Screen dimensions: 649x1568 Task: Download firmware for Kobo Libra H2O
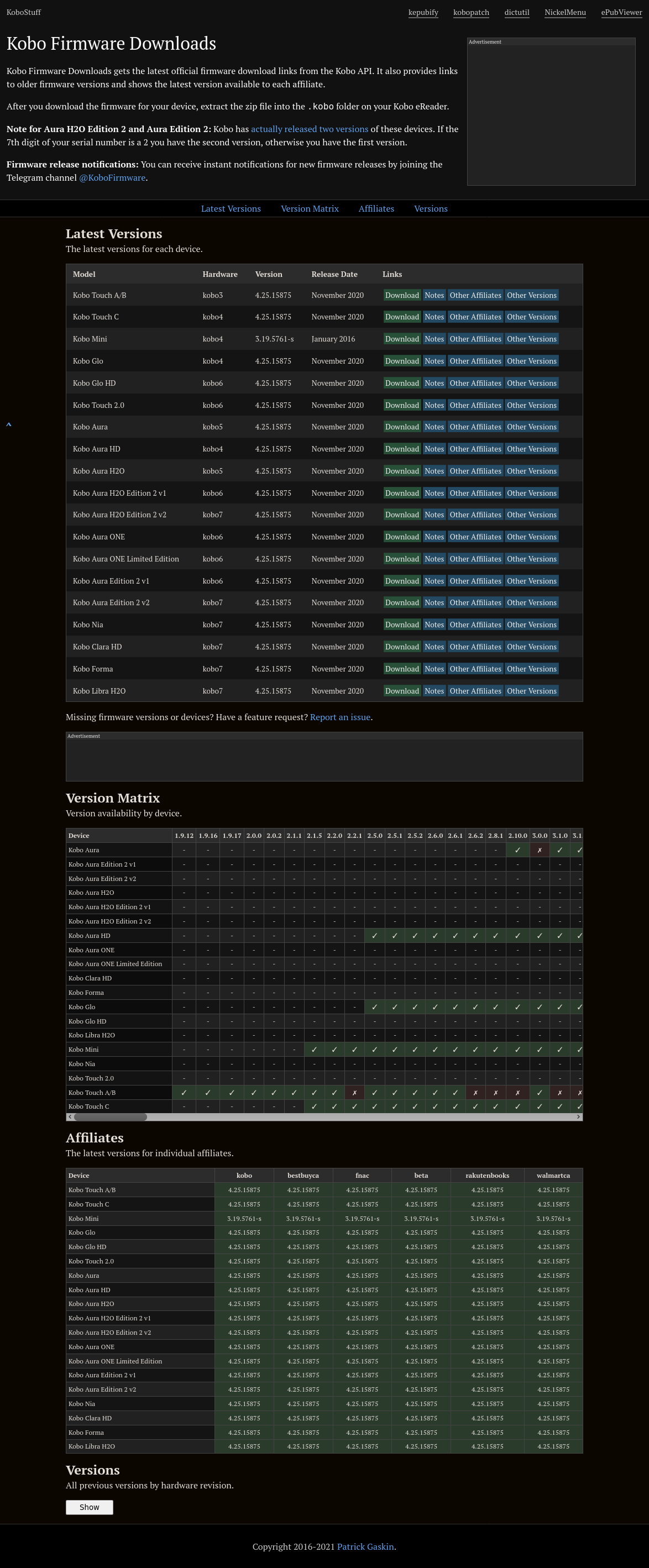(402, 691)
